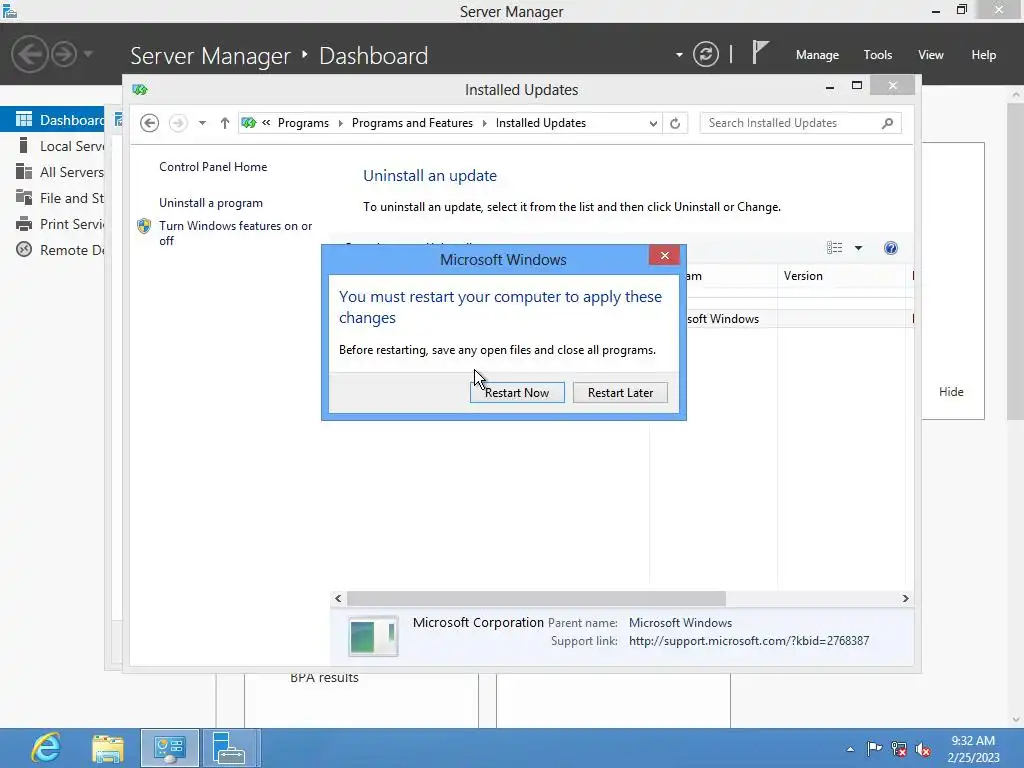Click the muted volume tray icon
The image size is (1024, 768).
(923, 749)
